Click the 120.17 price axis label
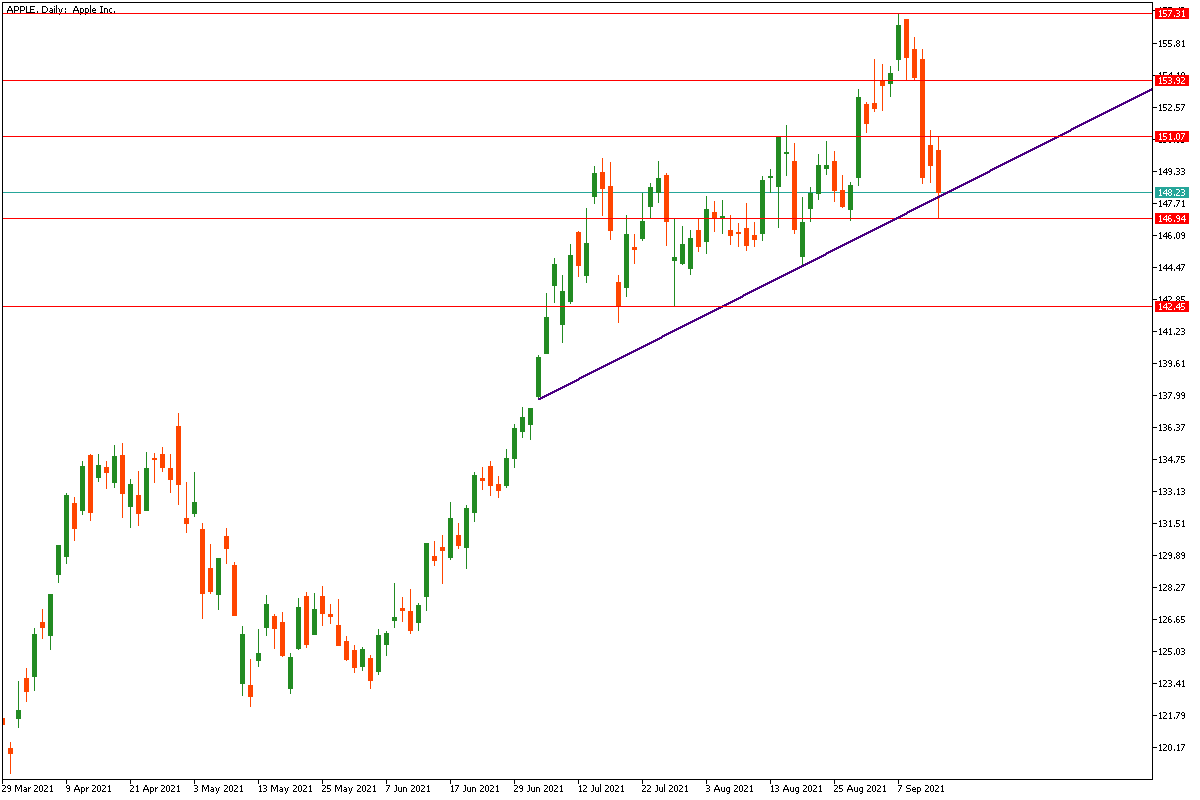The image size is (1200, 800). tap(1171, 748)
